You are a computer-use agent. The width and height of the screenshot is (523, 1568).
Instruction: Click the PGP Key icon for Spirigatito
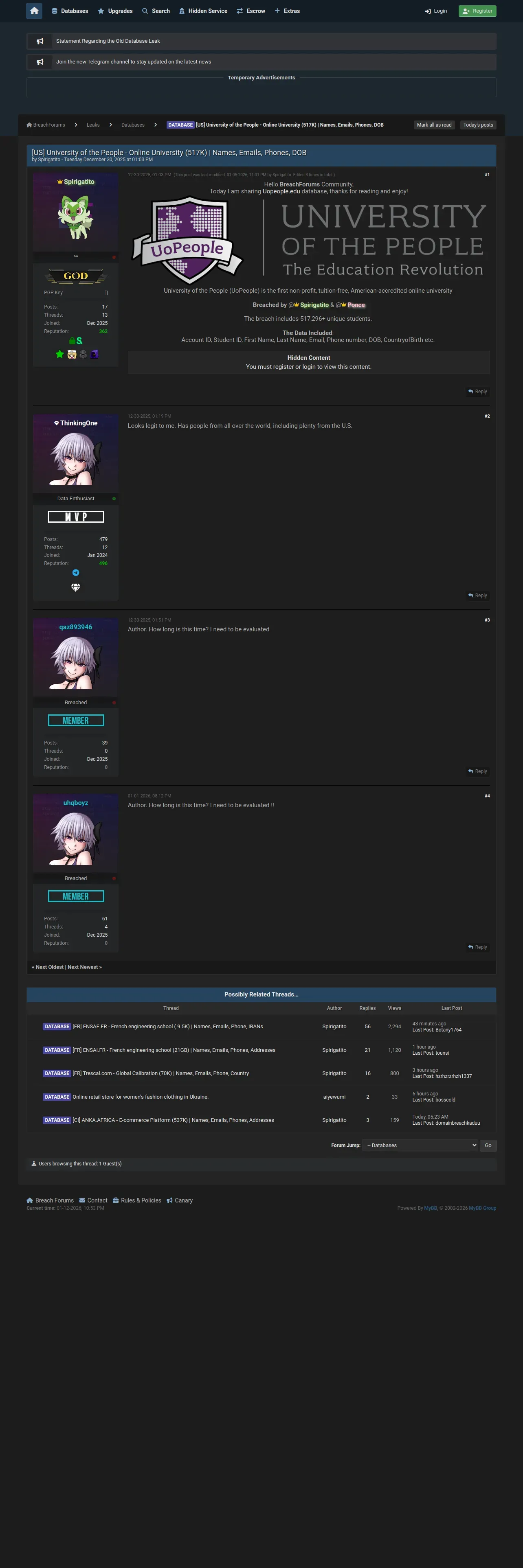coord(106,293)
